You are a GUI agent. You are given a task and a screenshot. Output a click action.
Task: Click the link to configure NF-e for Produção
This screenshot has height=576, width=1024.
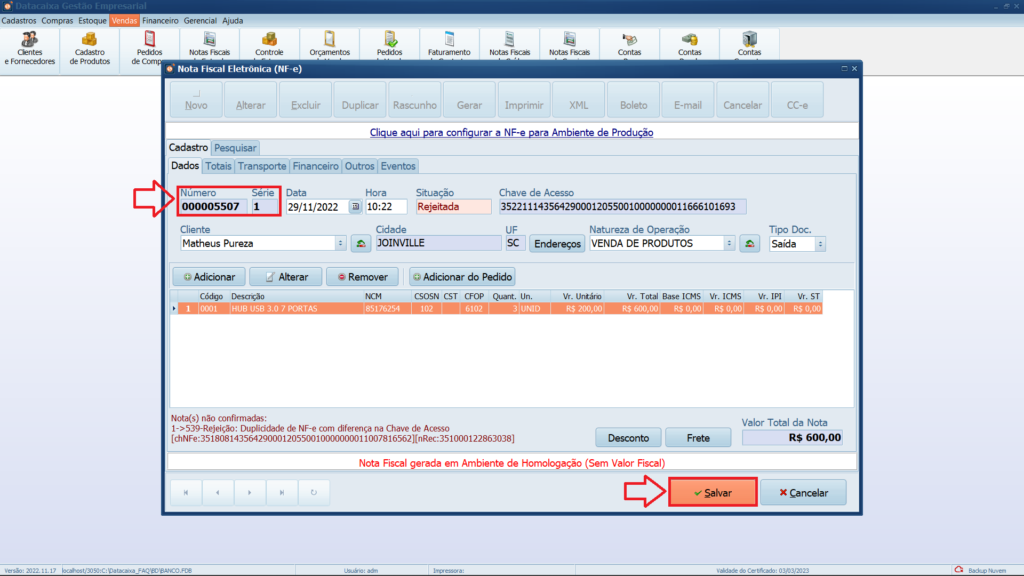click(511, 132)
